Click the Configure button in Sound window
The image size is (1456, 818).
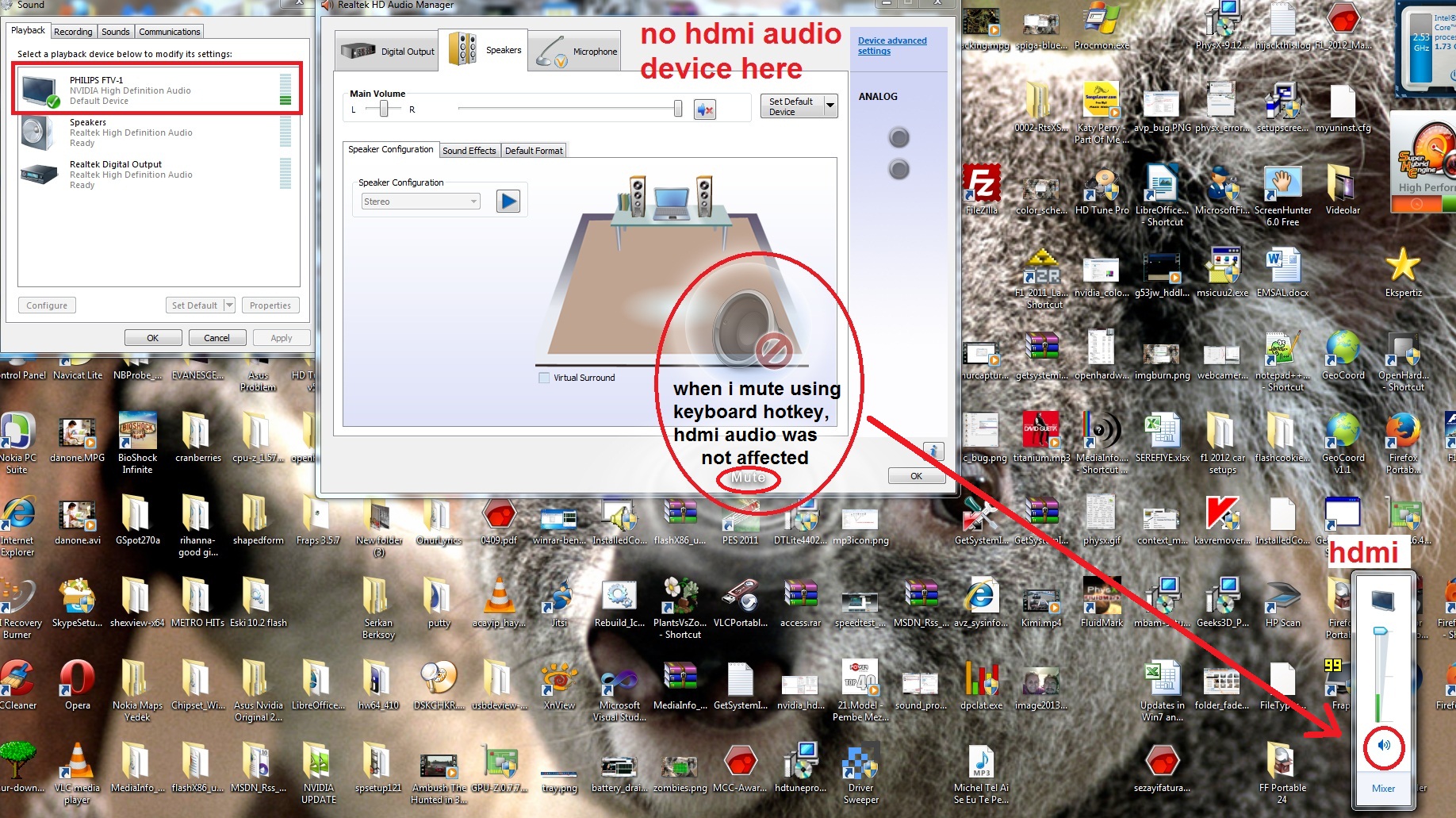point(47,305)
